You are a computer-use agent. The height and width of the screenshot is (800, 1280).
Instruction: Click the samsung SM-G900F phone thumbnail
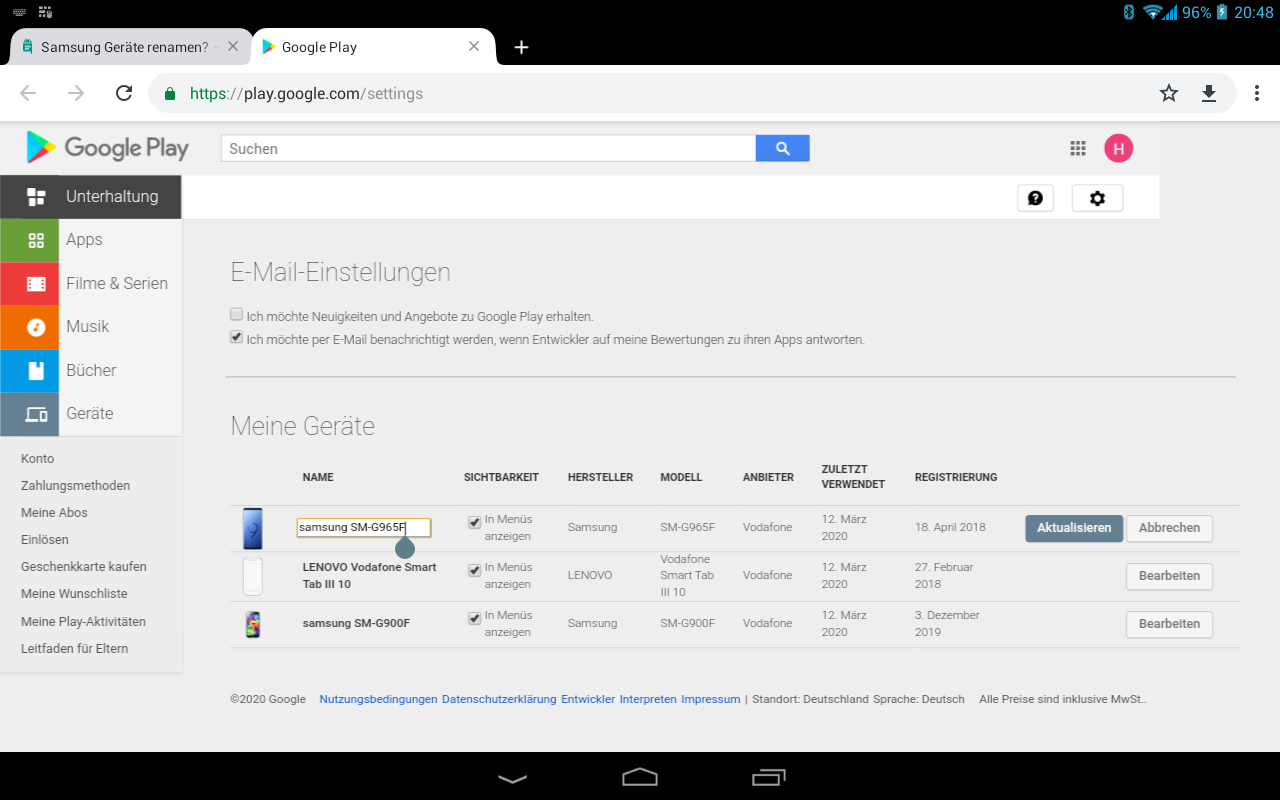[252, 624]
